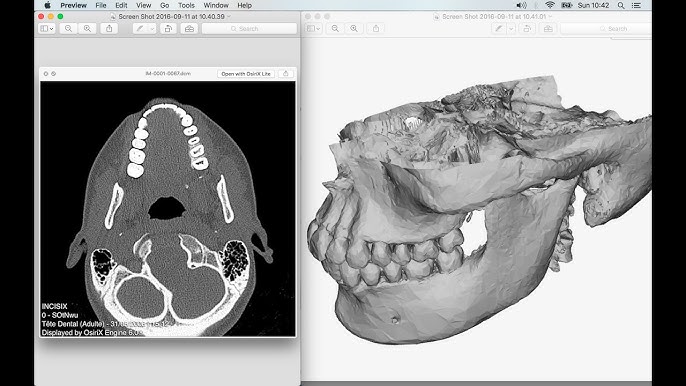Open the Preview application menu
This screenshot has height=386, width=686.
[74, 5]
